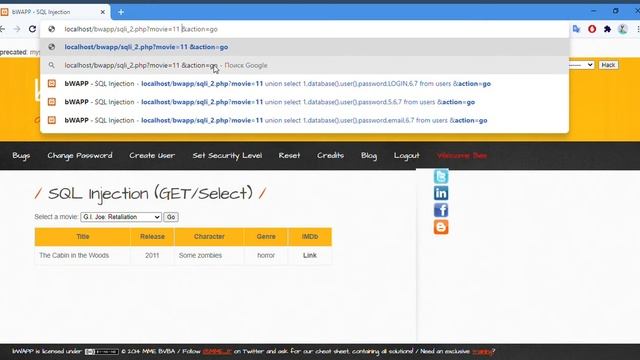Select the bWAPP - SQL Injection tab
The height and width of the screenshot is (360, 640).
(54, 12)
